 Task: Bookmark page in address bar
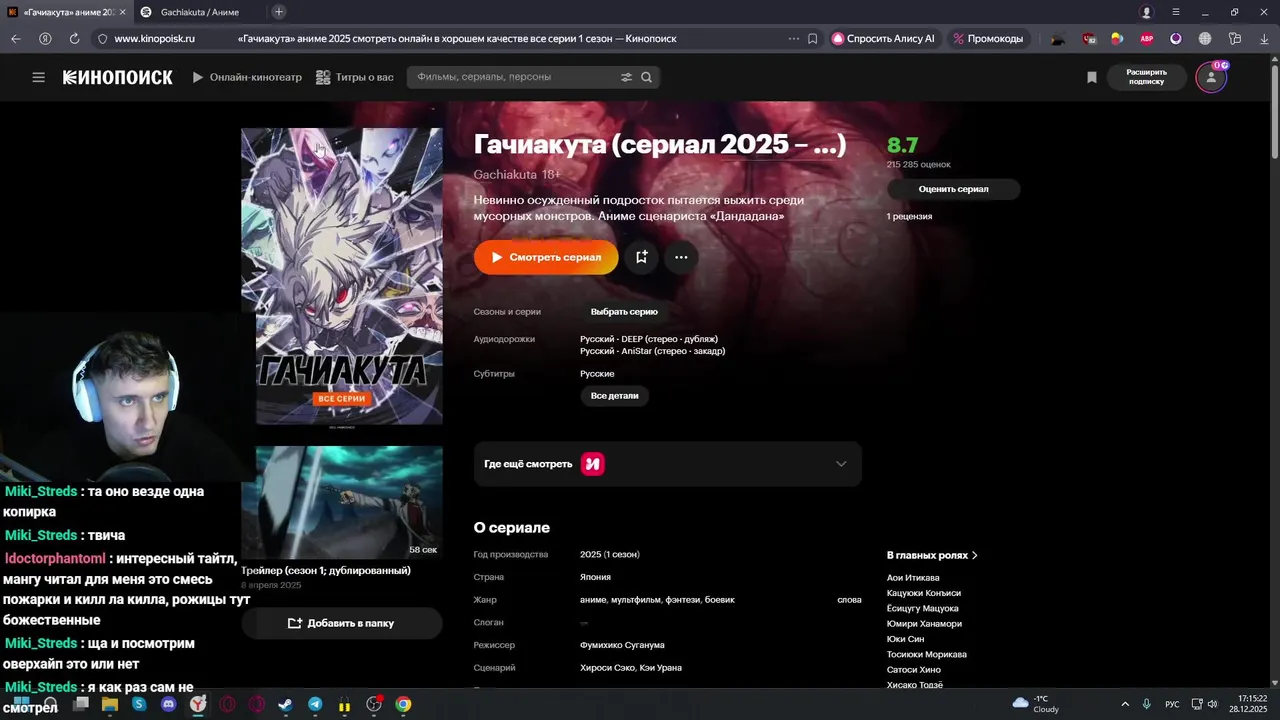812,38
